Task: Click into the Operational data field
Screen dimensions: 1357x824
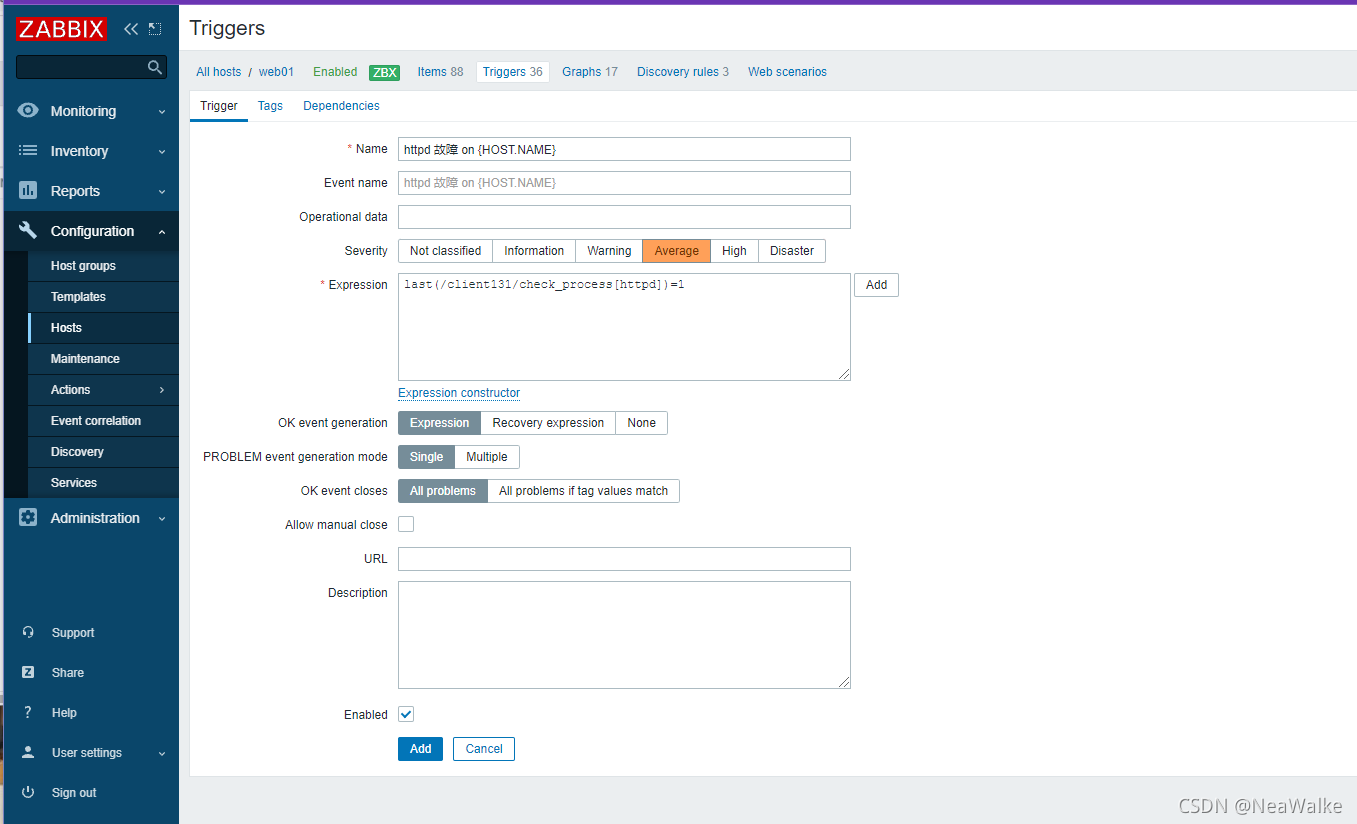Action: point(624,217)
